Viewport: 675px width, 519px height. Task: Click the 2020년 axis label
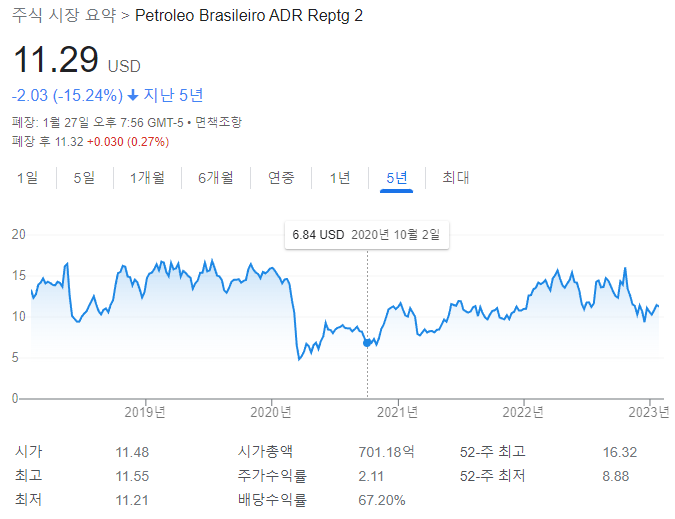click(271, 412)
